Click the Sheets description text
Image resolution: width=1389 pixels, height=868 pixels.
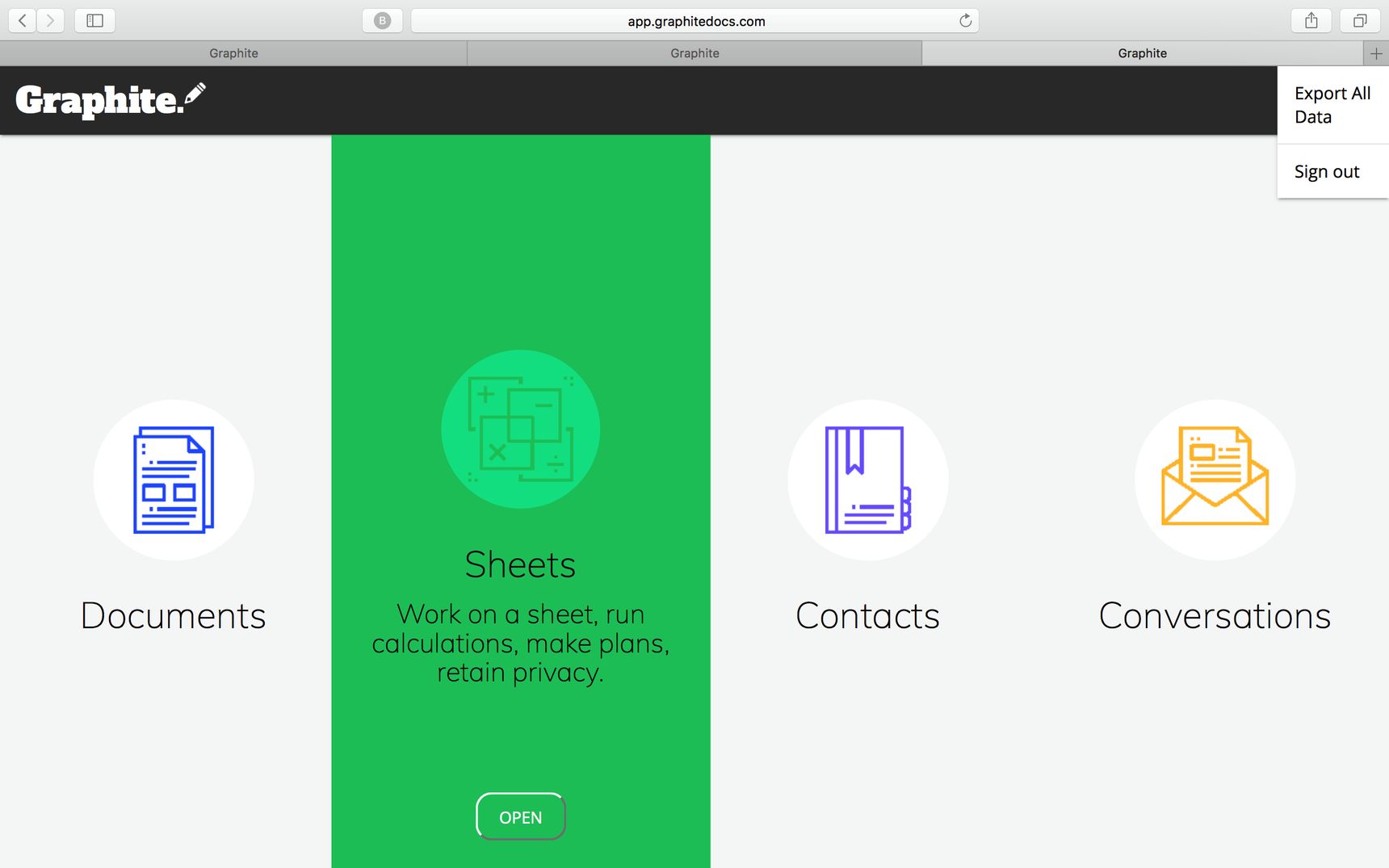pos(521,644)
